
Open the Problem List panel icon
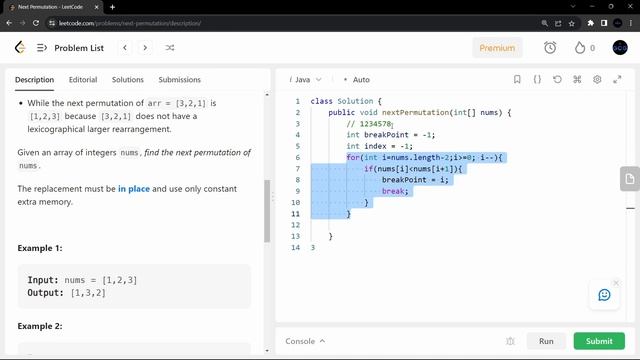click(x=42, y=48)
